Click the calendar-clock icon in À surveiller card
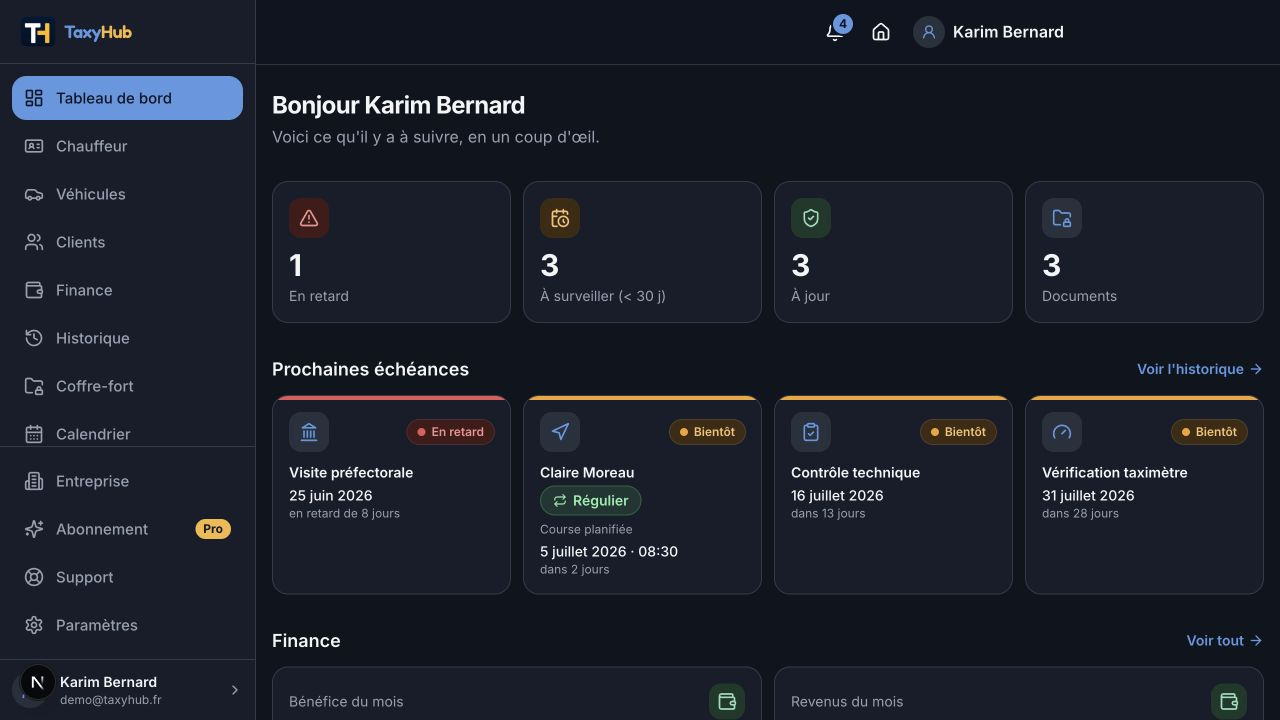1280x720 pixels. tap(560, 218)
